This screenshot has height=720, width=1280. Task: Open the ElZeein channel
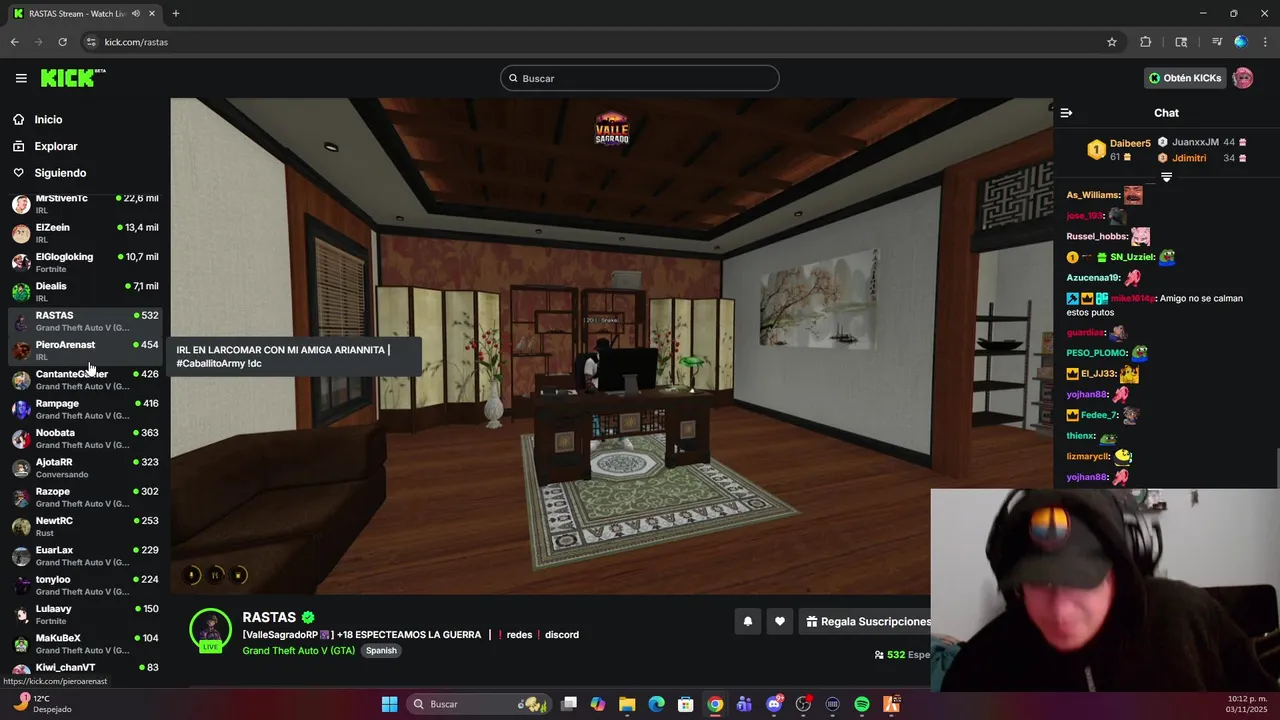pos(85,233)
